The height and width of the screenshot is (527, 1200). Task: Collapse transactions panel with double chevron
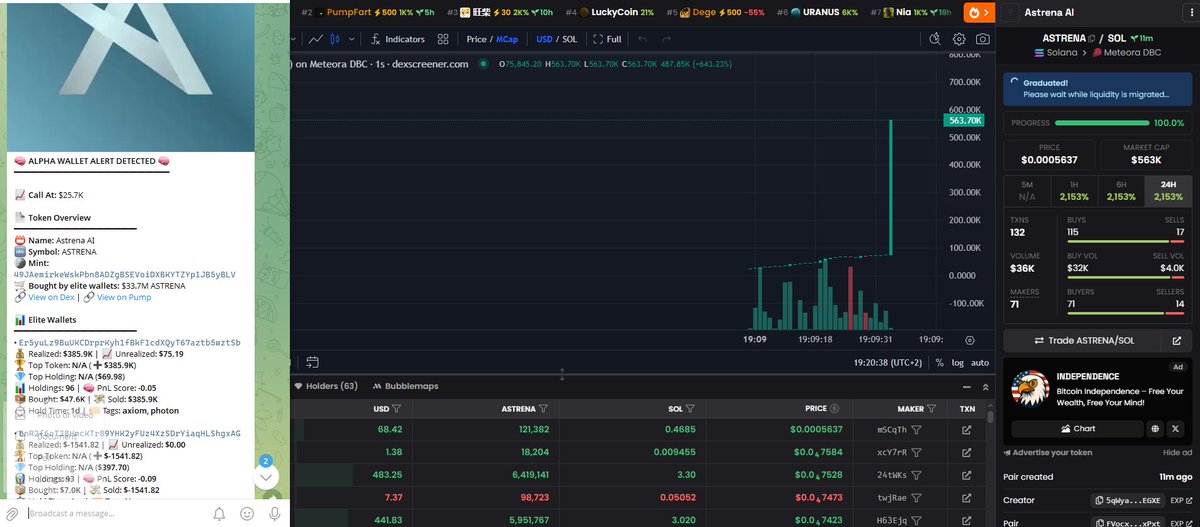[x=984, y=386]
